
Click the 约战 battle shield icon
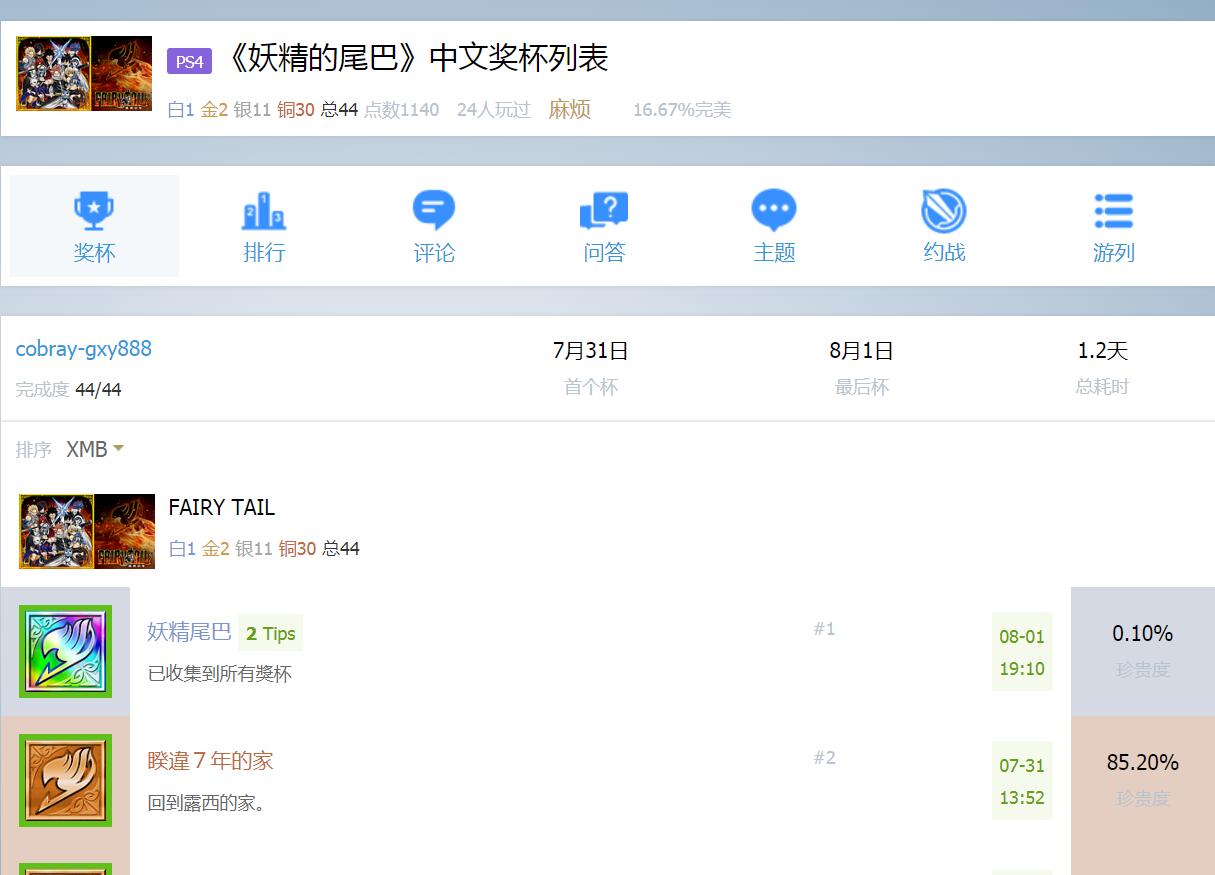click(x=944, y=211)
